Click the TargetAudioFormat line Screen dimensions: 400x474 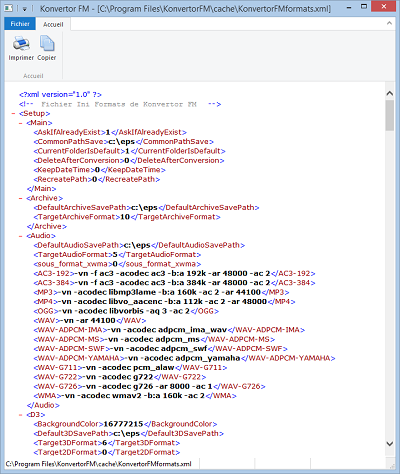tap(117, 255)
